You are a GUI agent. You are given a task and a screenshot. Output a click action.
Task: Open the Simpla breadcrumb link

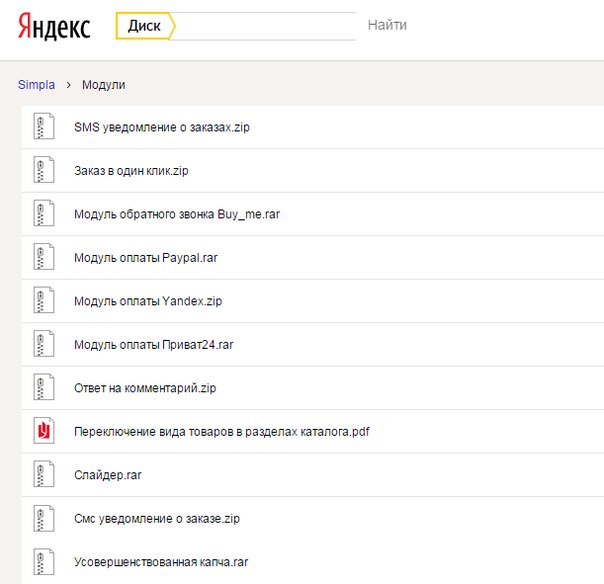pyautogui.click(x=37, y=84)
